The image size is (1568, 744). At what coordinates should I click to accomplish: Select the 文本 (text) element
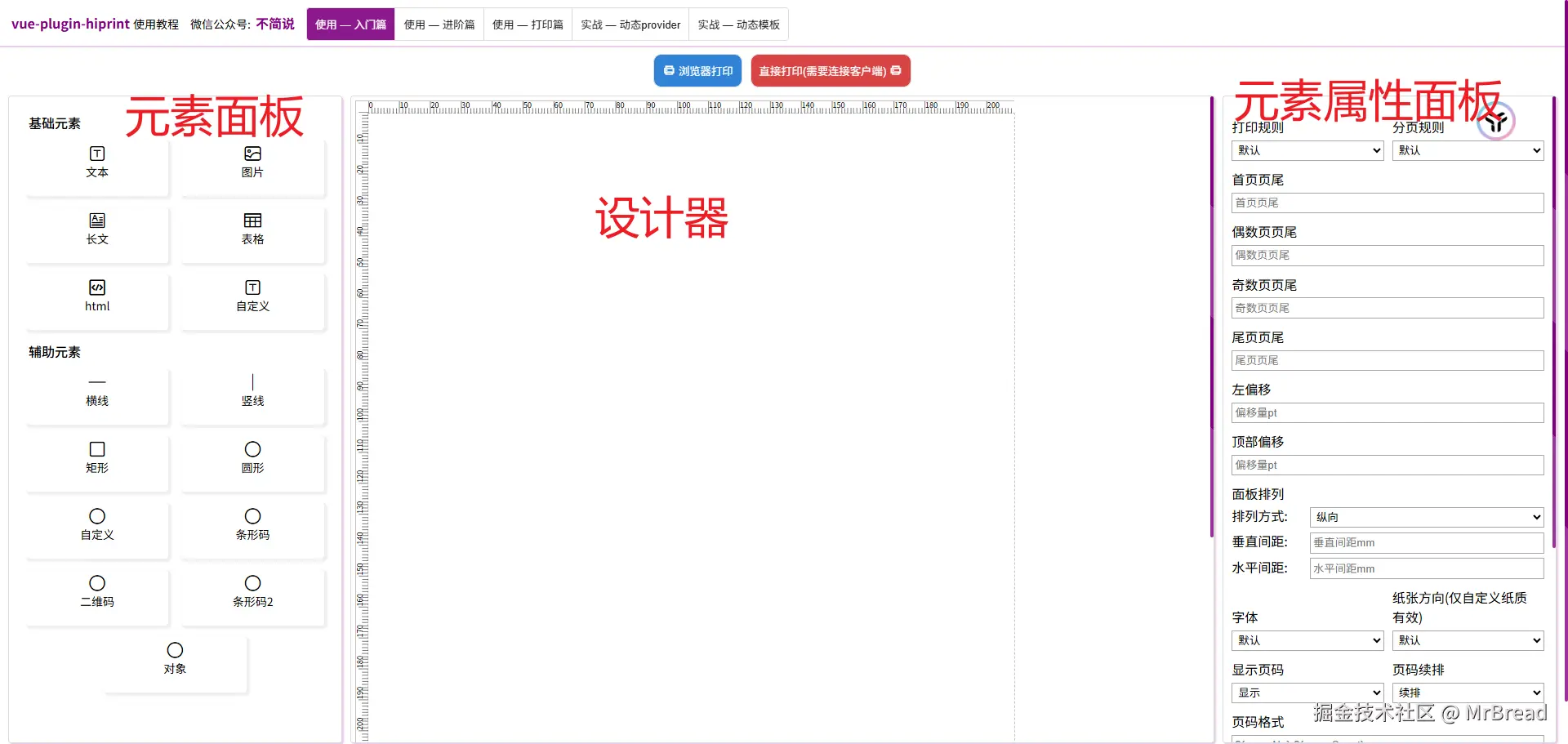pyautogui.click(x=97, y=163)
